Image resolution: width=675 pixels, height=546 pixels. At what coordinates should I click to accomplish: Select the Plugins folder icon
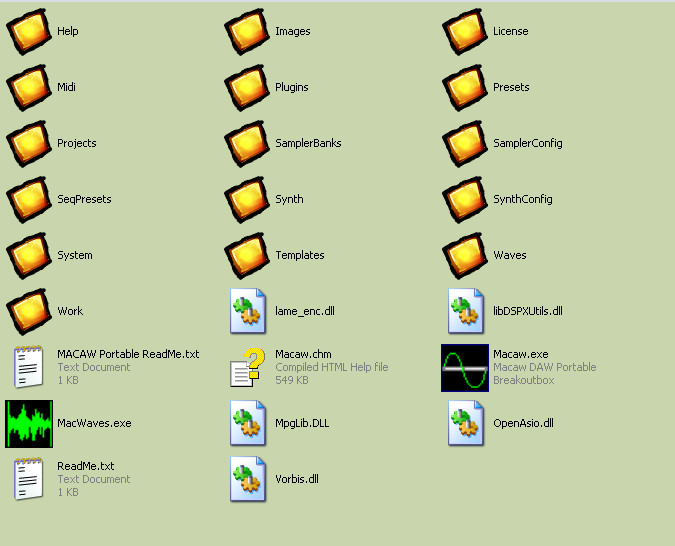point(247,87)
